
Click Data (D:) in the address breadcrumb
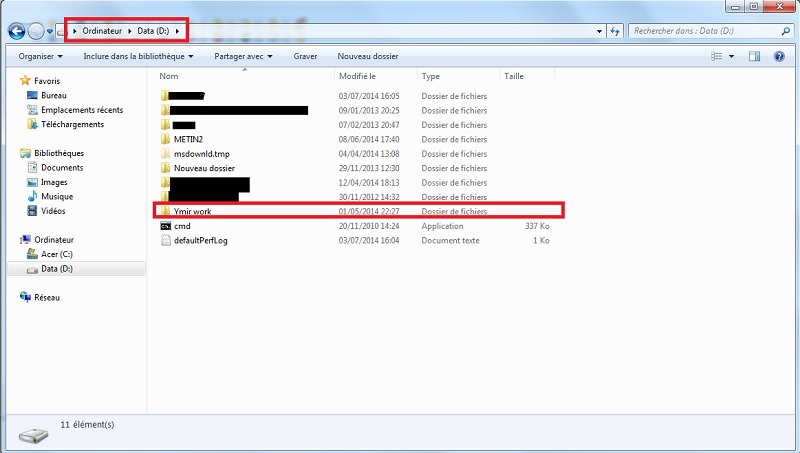click(x=153, y=31)
